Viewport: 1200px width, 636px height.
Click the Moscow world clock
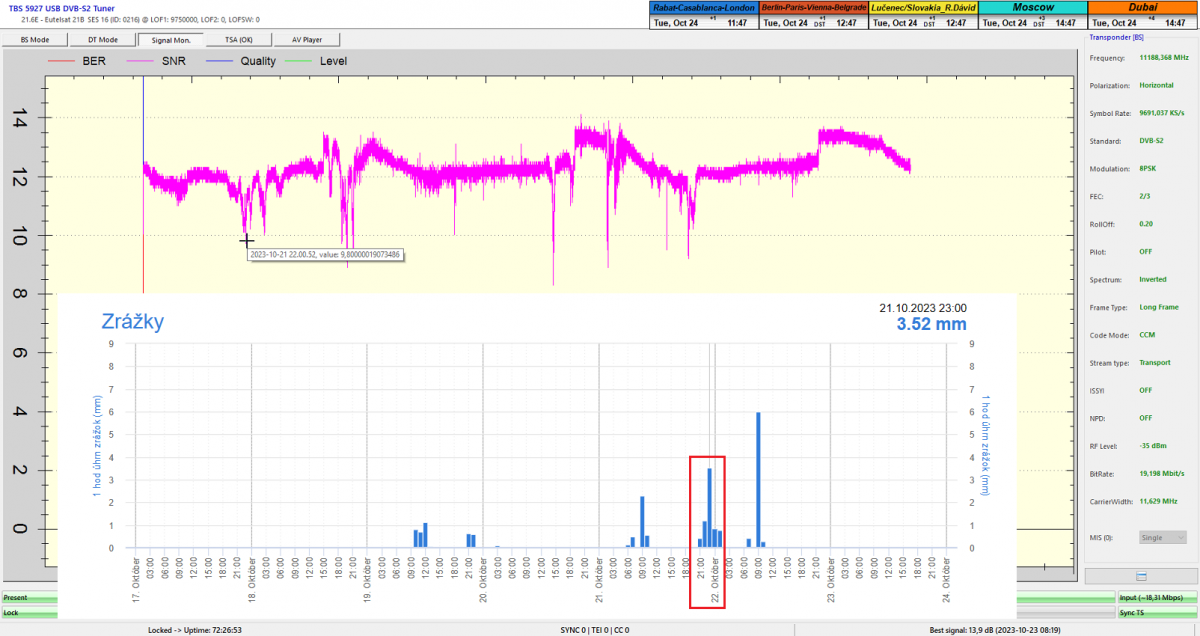1033,7
